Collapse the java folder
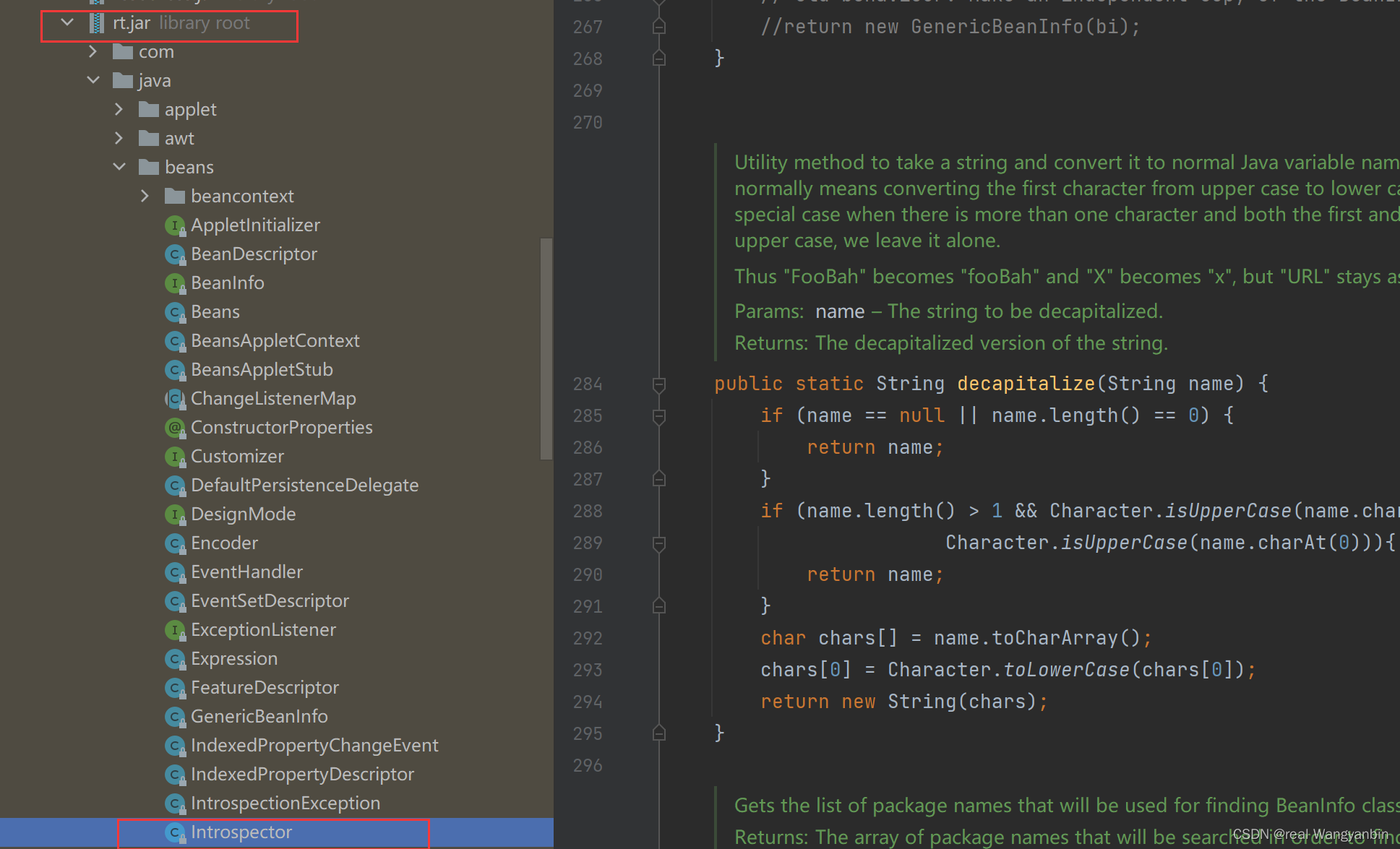The height and width of the screenshot is (849, 1400). pos(93,81)
